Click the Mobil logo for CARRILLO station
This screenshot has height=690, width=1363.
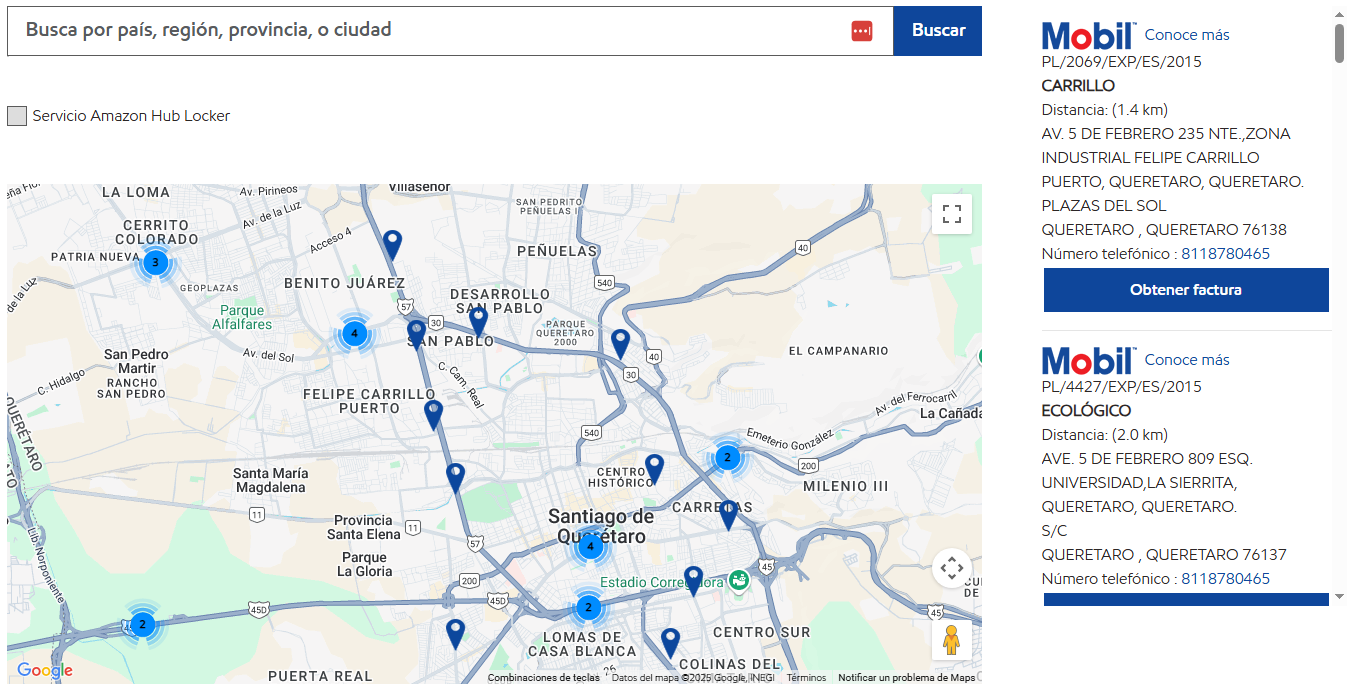[x=1089, y=36]
